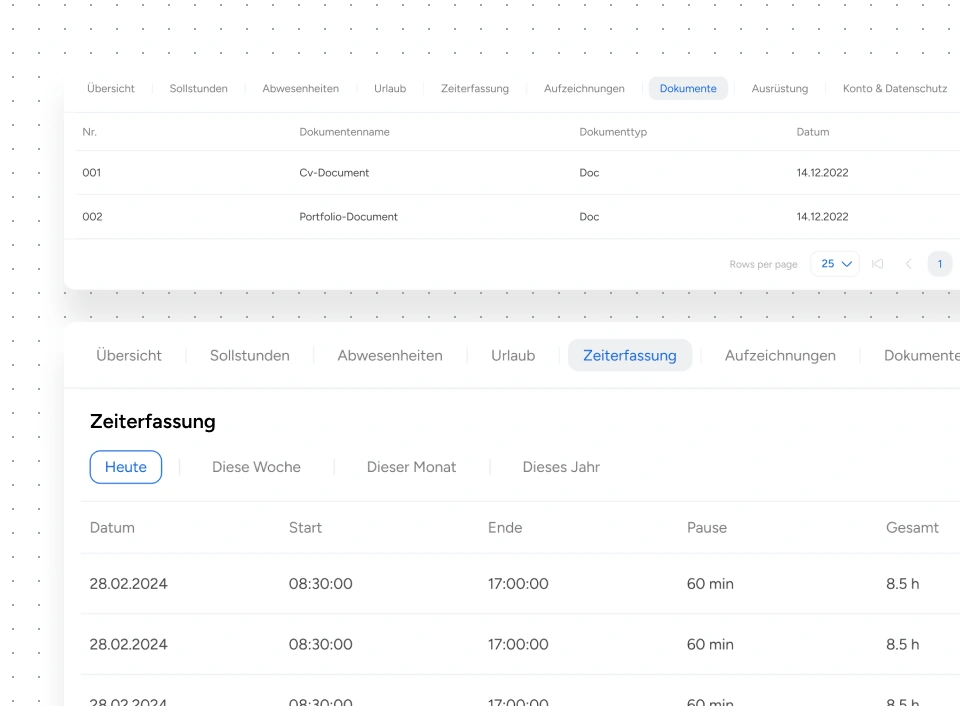Go to first page using pagination icon
Screen dimensions: 960x706
[x=877, y=264]
